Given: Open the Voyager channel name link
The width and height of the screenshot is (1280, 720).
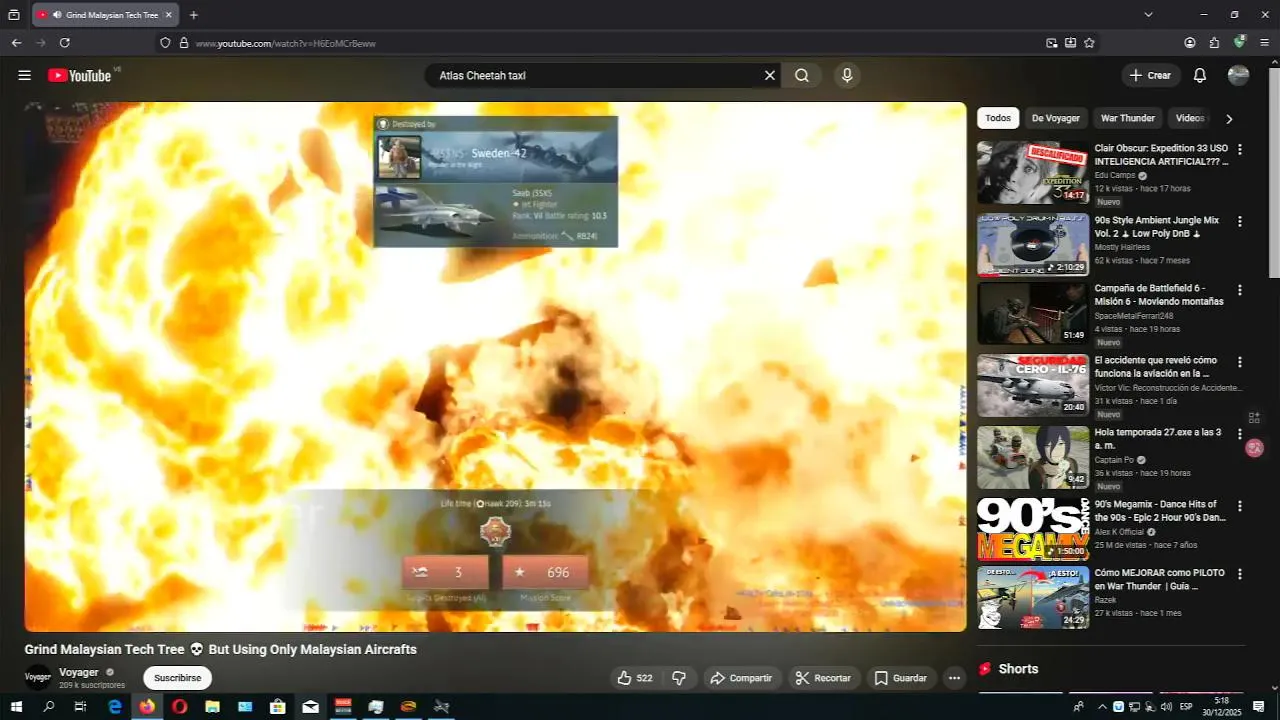Looking at the screenshot, I should (79, 672).
